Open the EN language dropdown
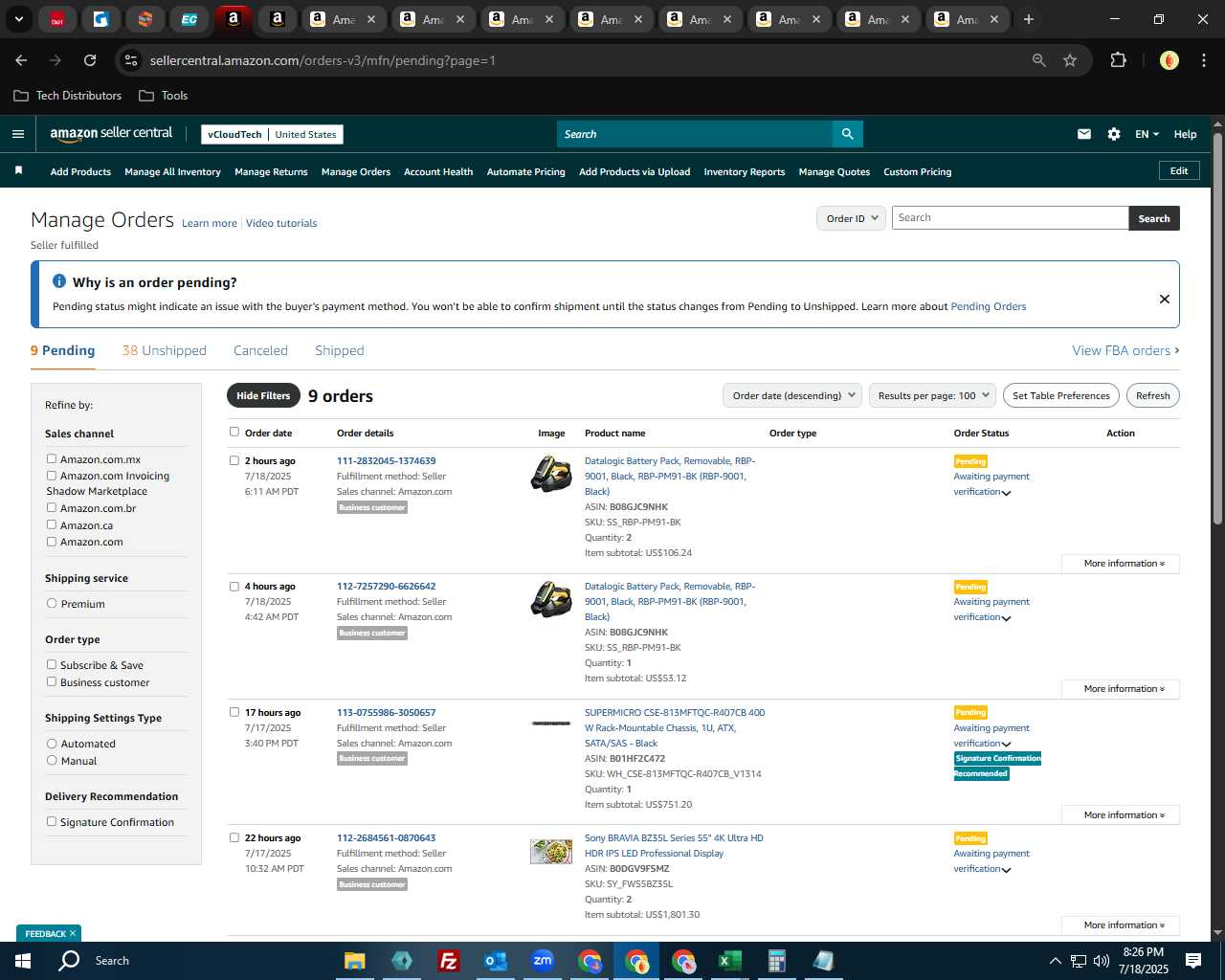Viewport: 1225px width, 980px height. [x=1147, y=134]
